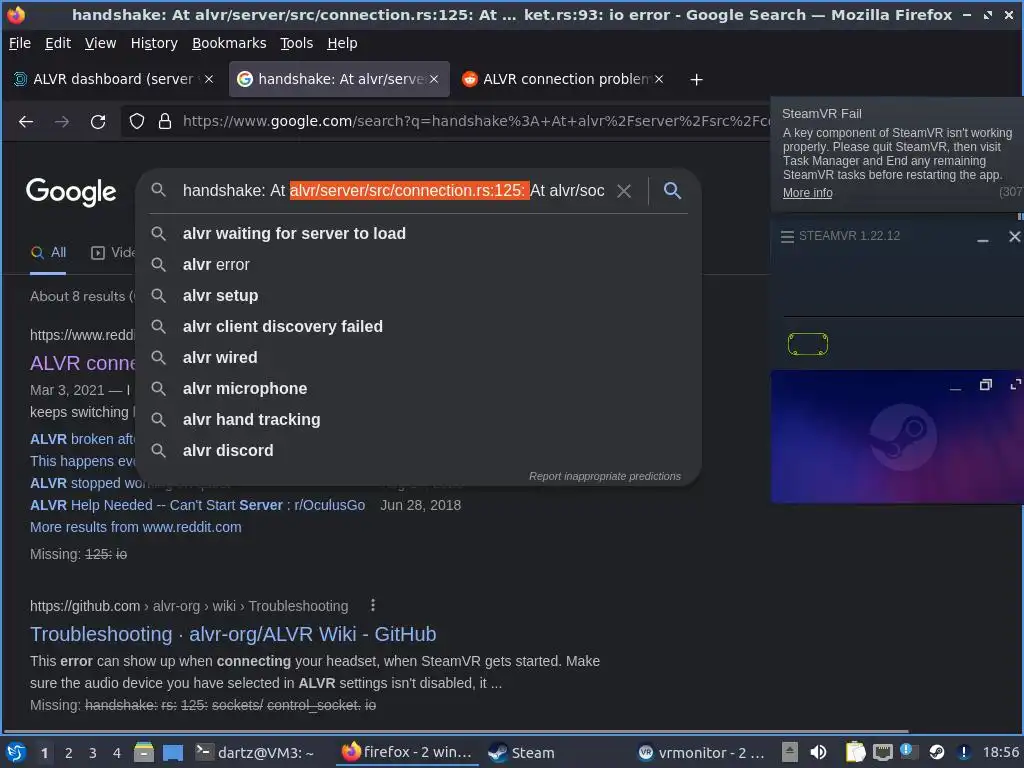This screenshot has width=1024, height=768.
Task: Open the Help menu
Action: click(342, 43)
